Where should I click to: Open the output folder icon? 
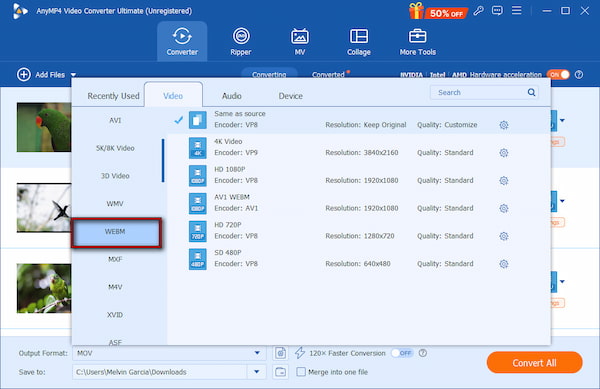pyautogui.click(x=280, y=372)
